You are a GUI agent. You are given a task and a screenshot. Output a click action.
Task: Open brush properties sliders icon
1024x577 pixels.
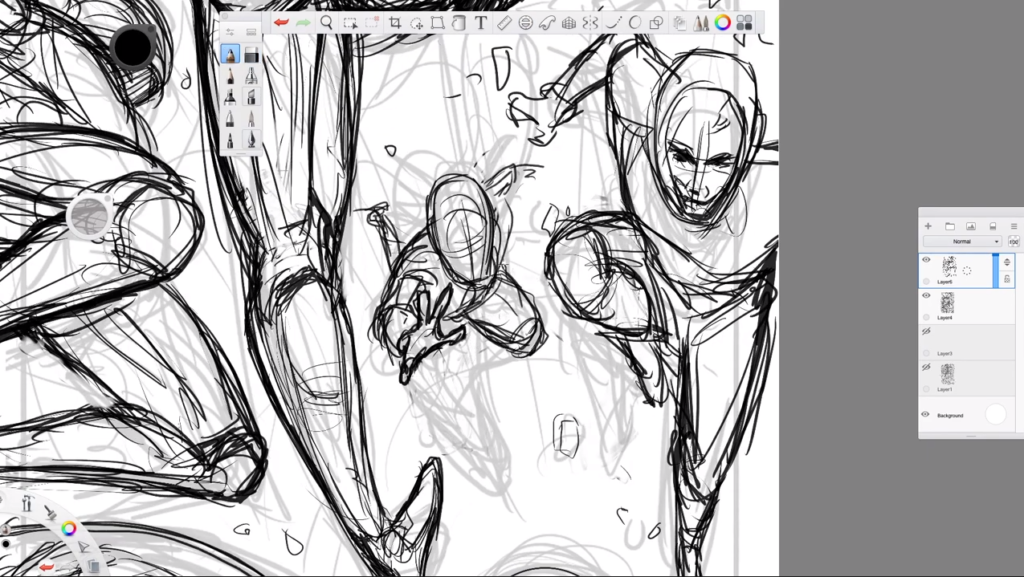pyautogui.click(x=230, y=32)
